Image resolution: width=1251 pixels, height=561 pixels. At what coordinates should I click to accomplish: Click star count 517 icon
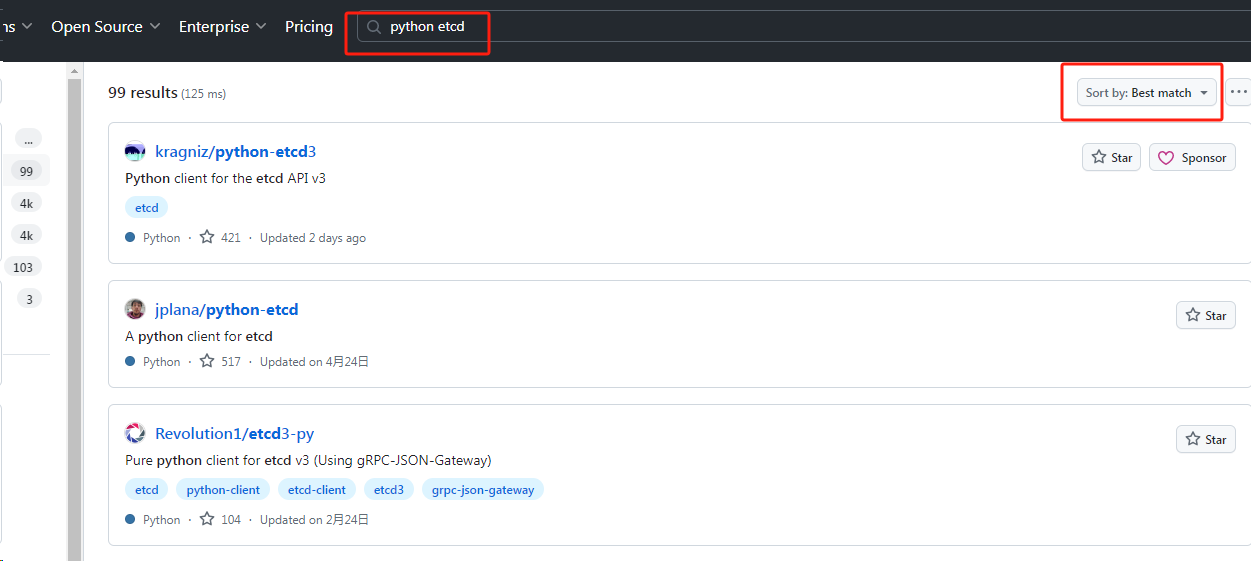click(x=207, y=362)
